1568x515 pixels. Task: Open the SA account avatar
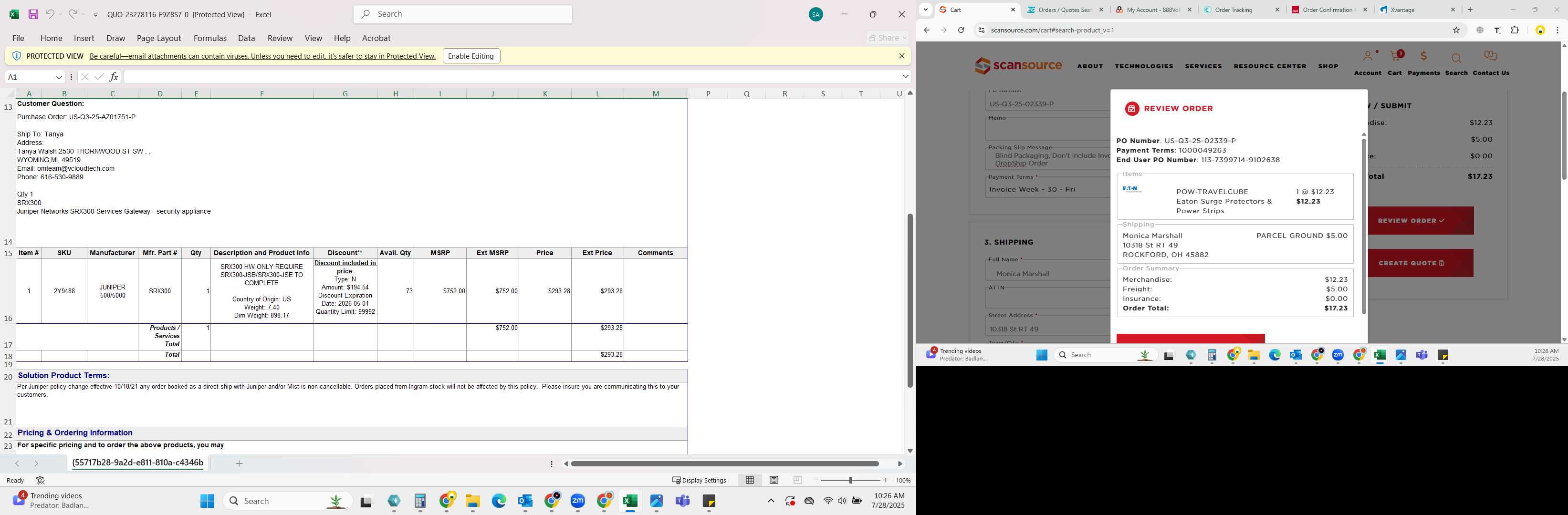815,15
